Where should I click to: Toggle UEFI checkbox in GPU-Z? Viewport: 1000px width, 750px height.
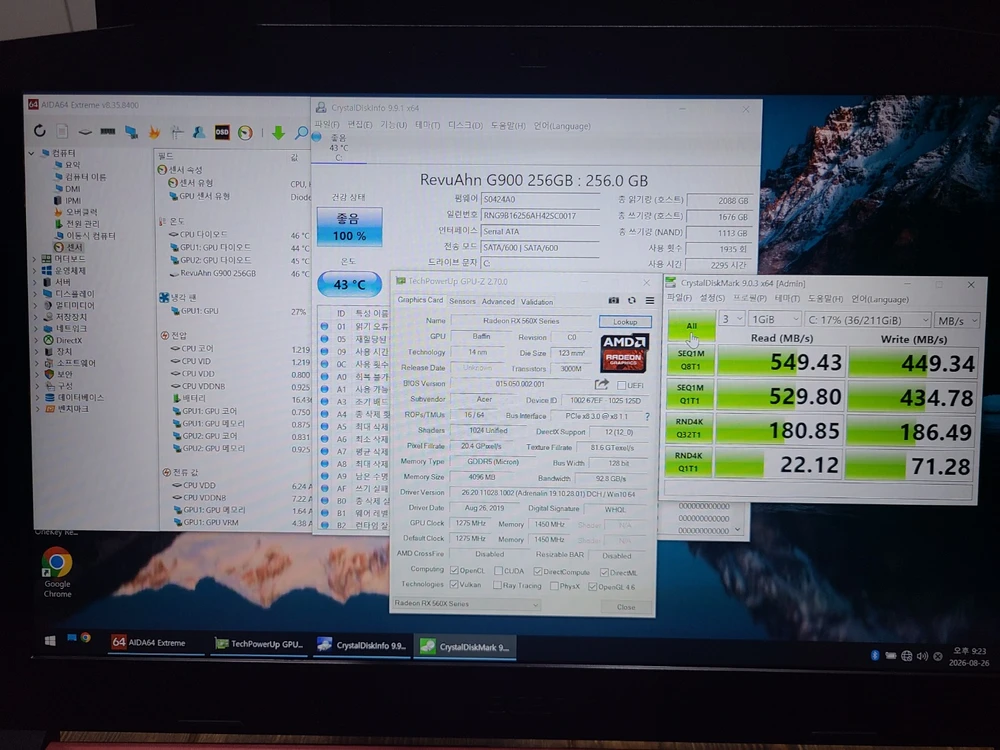tap(621, 385)
